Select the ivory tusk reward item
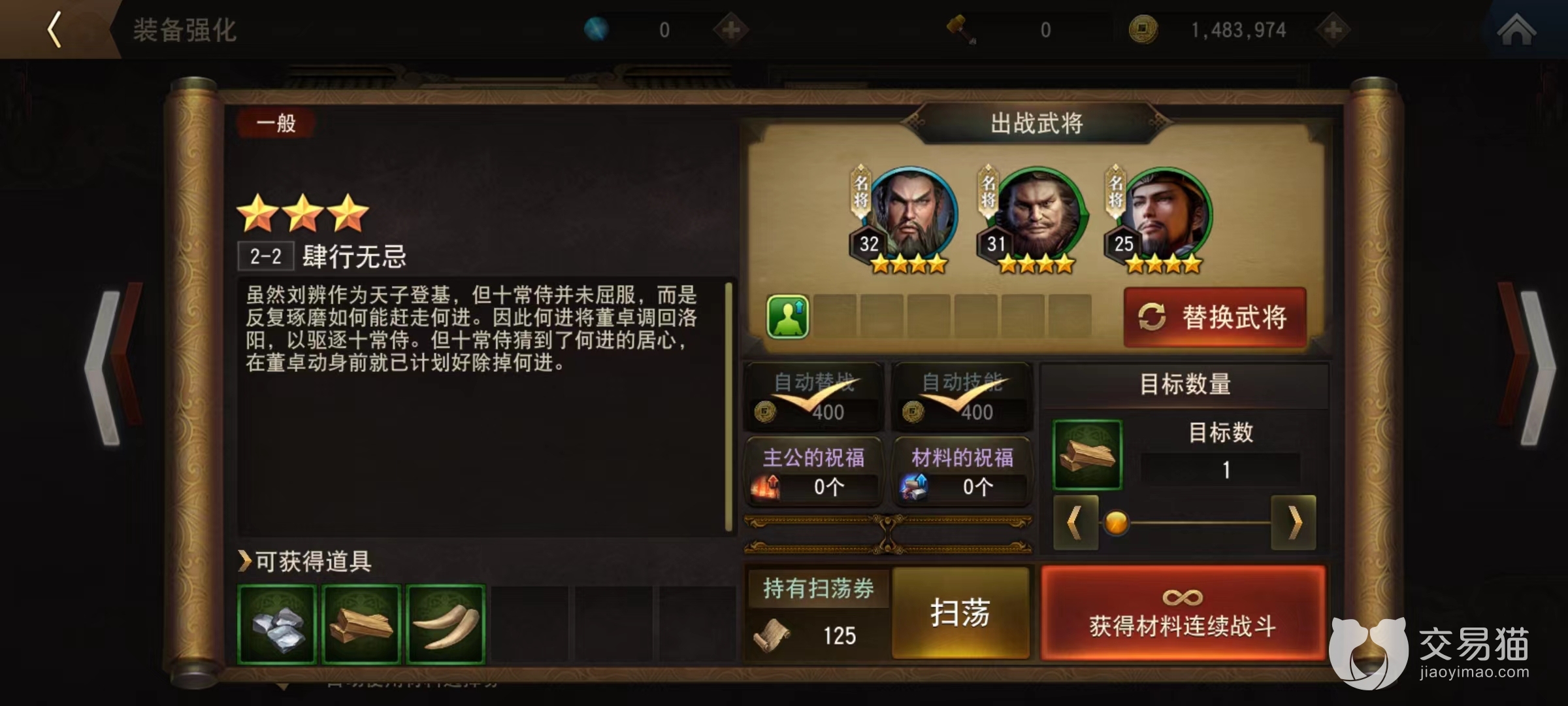 point(446,624)
